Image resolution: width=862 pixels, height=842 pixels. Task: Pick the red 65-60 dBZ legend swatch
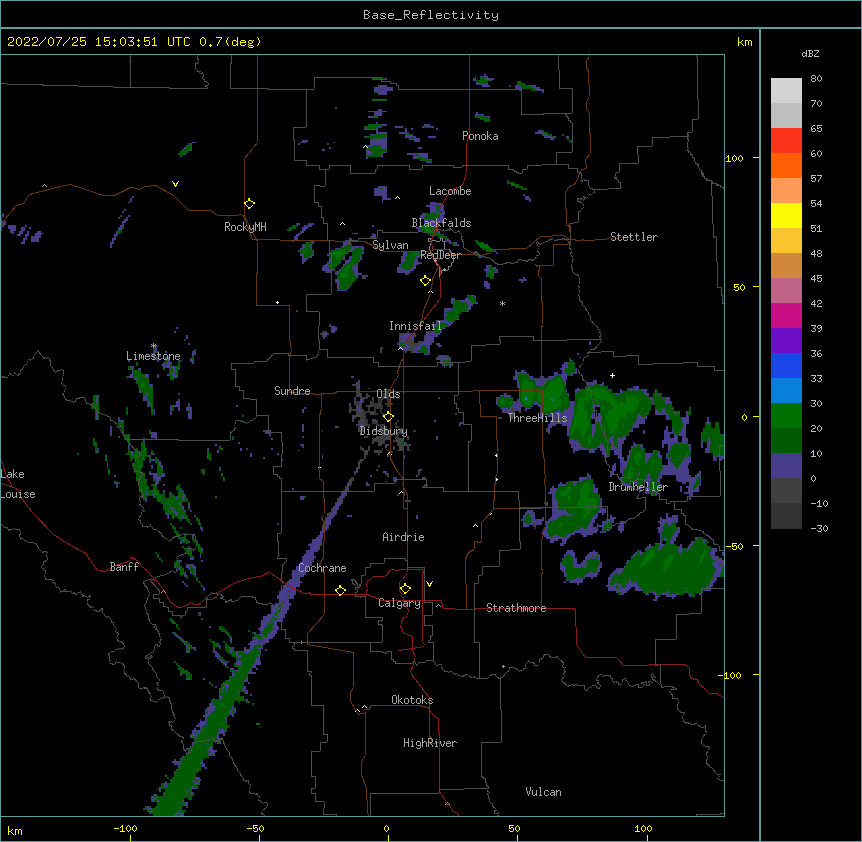pos(786,141)
